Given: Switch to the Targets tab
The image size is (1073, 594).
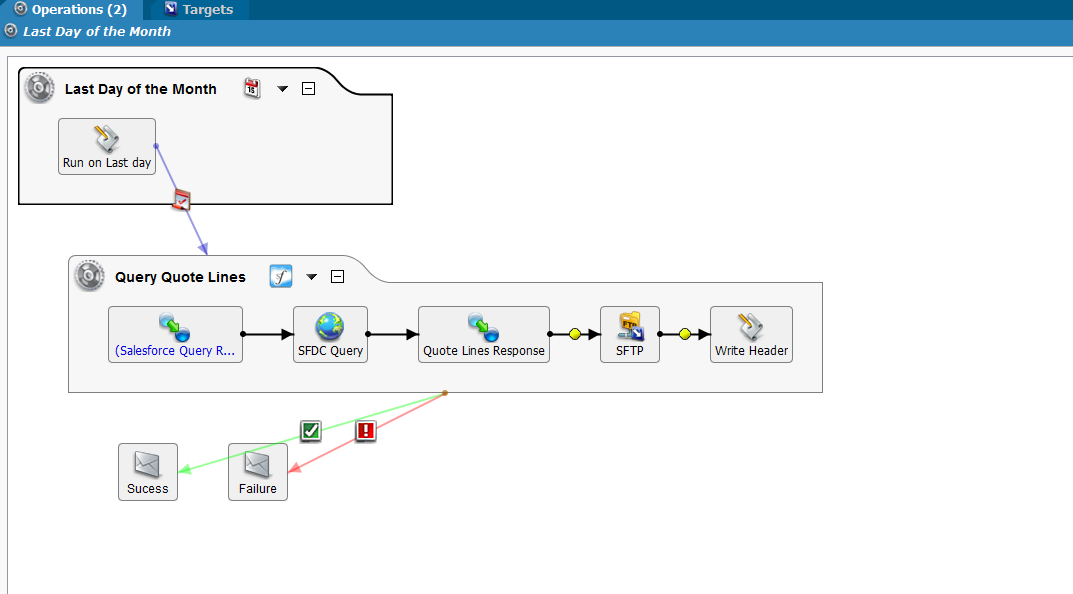Looking at the screenshot, I should click(198, 10).
